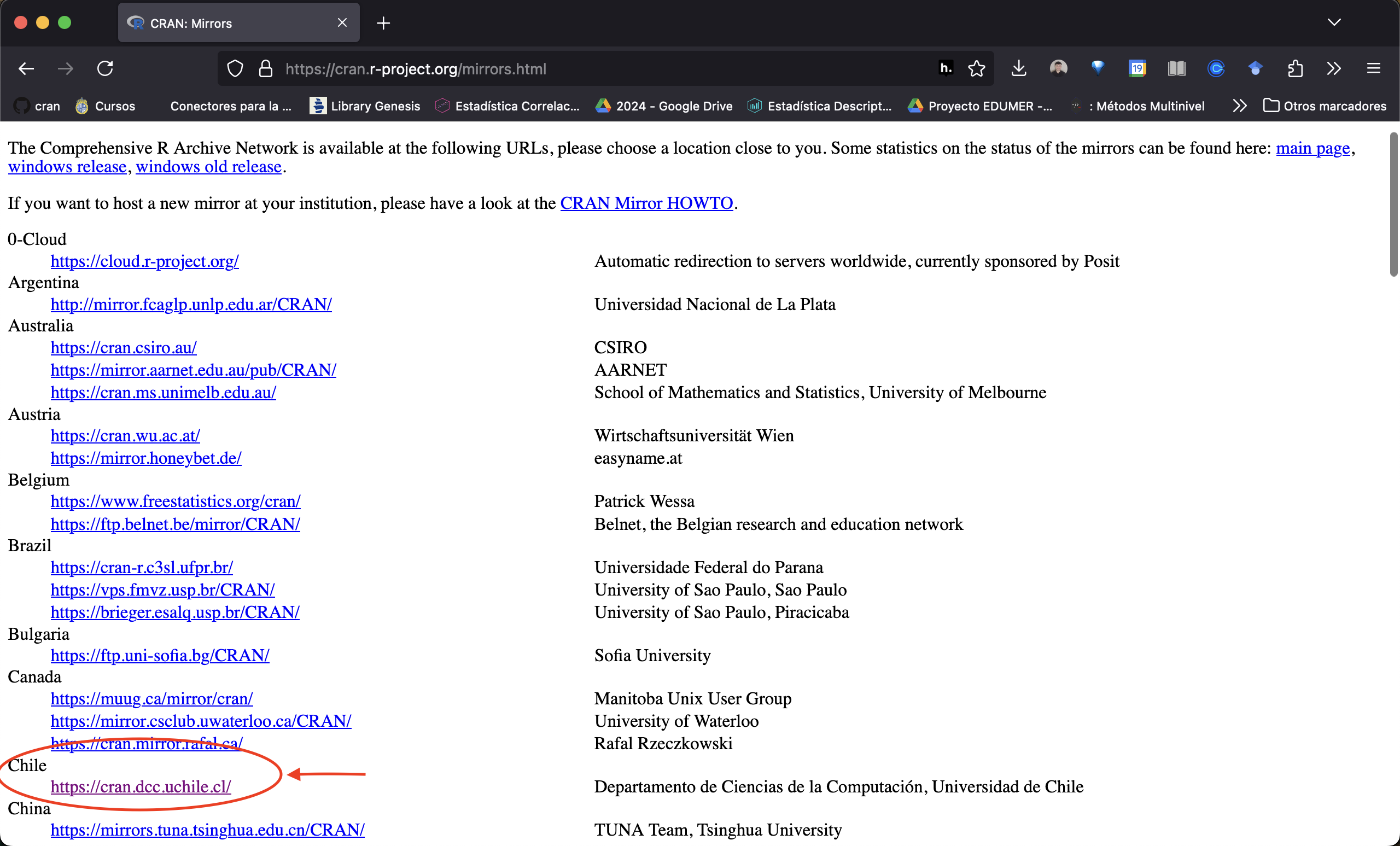Expand the list all tabs dropdown arrow
The height and width of the screenshot is (846, 1400).
tap(1334, 23)
